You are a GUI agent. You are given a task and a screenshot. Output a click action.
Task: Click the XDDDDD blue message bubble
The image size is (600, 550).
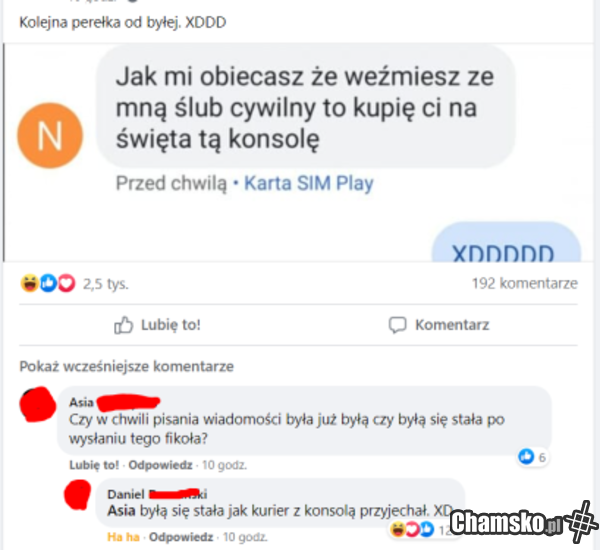(x=506, y=242)
